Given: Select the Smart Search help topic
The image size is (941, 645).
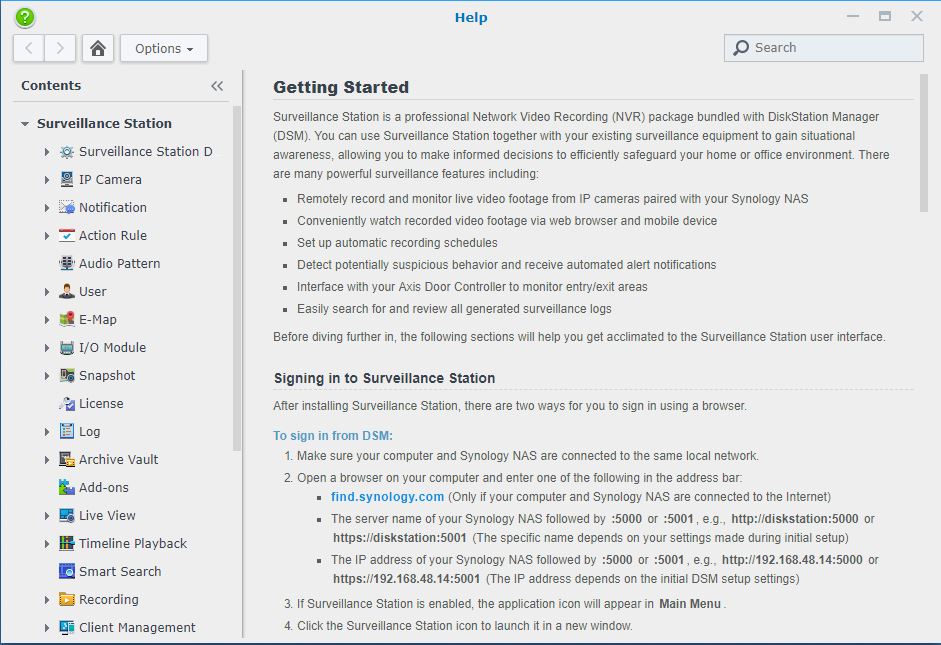Looking at the screenshot, I should tap(120, 572).
